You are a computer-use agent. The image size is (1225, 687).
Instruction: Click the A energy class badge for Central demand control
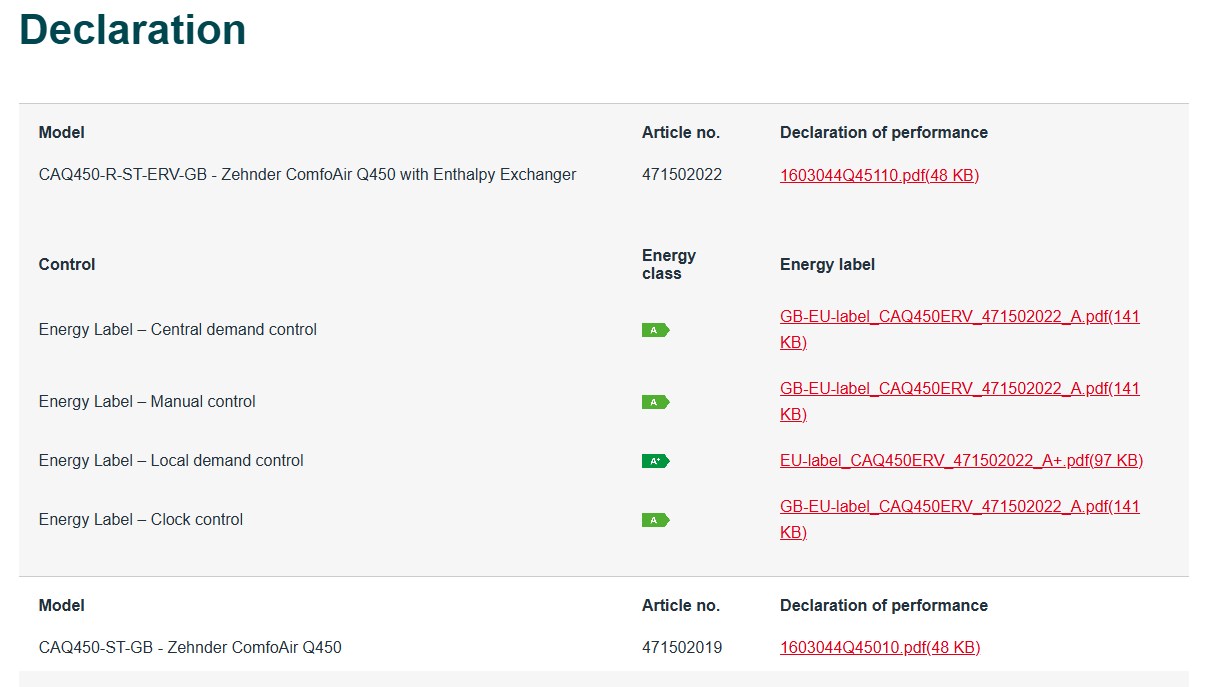tap(655, 330)
